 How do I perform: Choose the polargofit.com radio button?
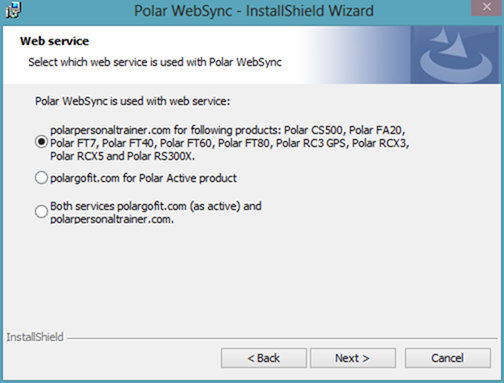[41, 178]
